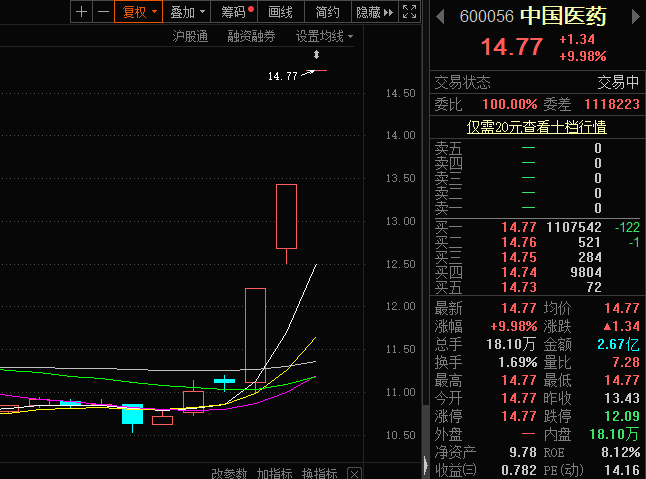
Task: Click 量比 value 7.28
Action: click(625, 362)
